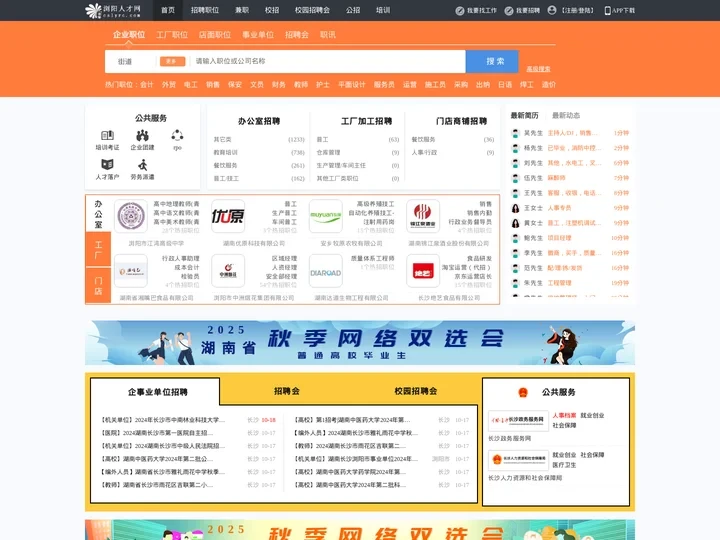Open 【机关单位】湖南长沙浏阳市事业单位2024 listing
The image size is (720, 540).
tap(356, 459)
